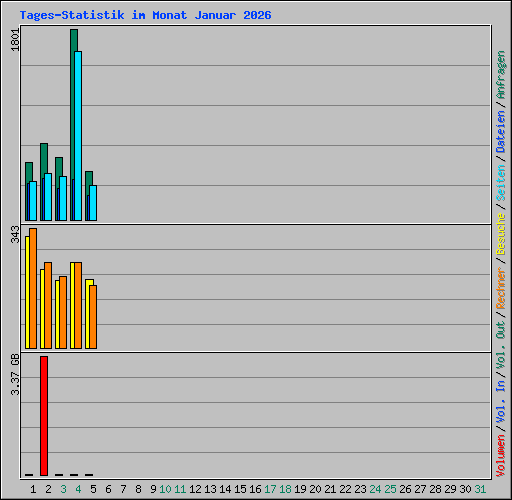Click the 'Anfragen' legend label
The height and width of the screenshot is (500, 512).
pyautogui.click(x=501, y=75)
